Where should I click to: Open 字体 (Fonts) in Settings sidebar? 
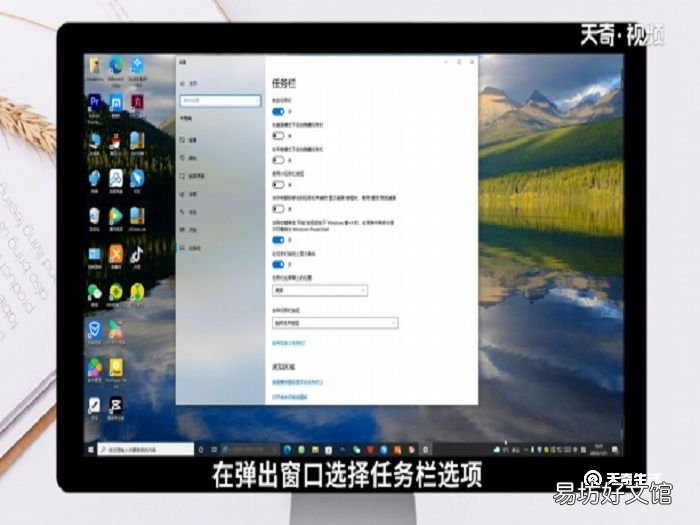[x=189, y=212]
